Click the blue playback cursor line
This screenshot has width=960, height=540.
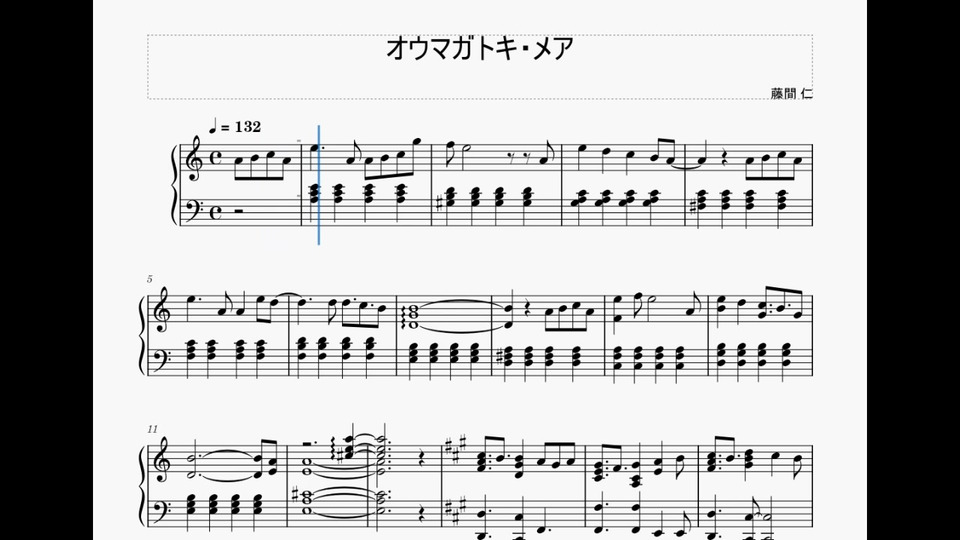click(x=319, y=185)
